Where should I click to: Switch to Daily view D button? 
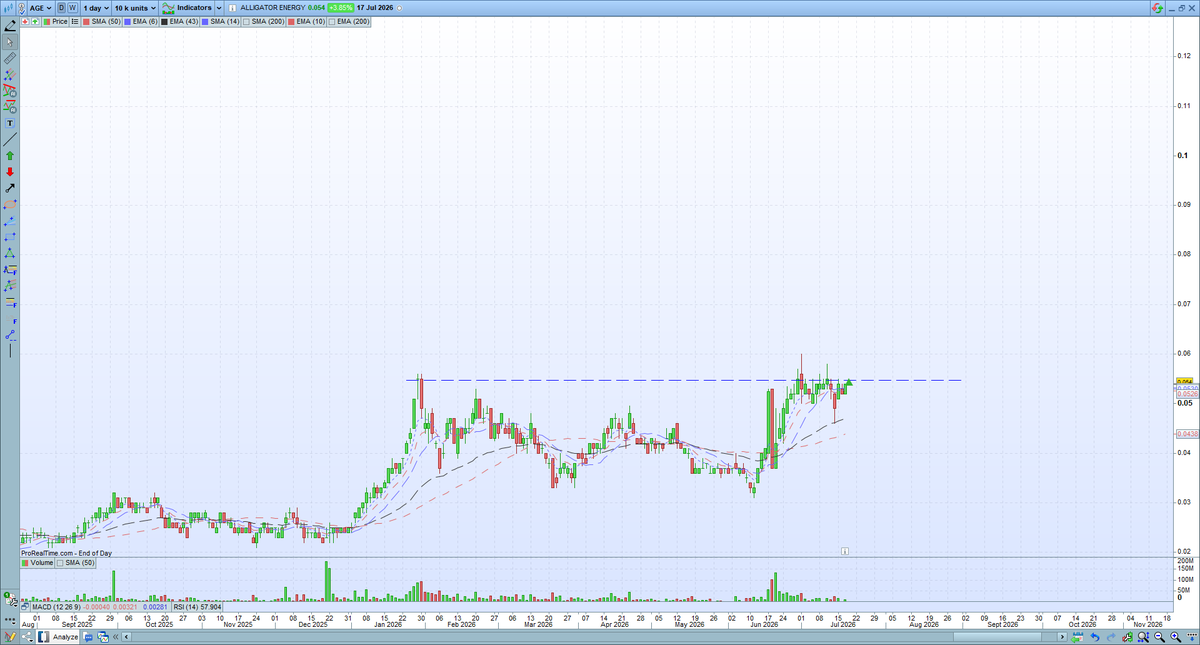pyautogui.click(x=61, y=8)
